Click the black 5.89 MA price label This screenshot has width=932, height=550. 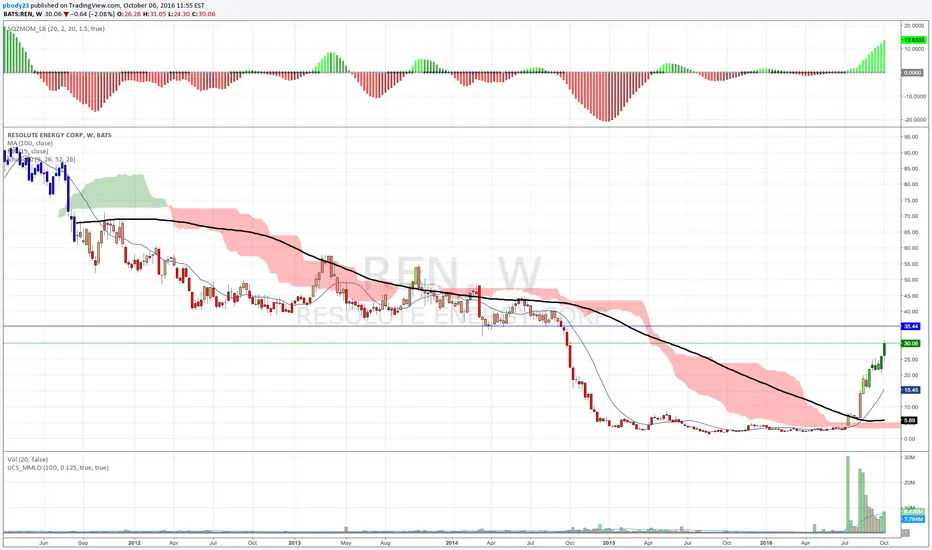[x=909, y=420]
